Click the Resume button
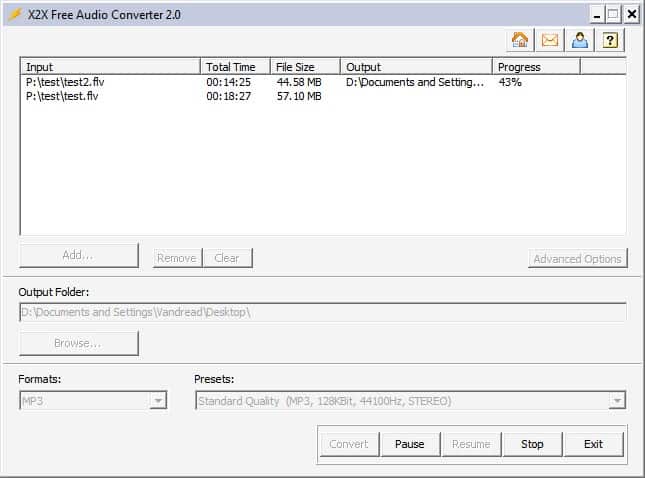Image resolution: width=645 pixels, height=478 pixels. click(471, 444)
